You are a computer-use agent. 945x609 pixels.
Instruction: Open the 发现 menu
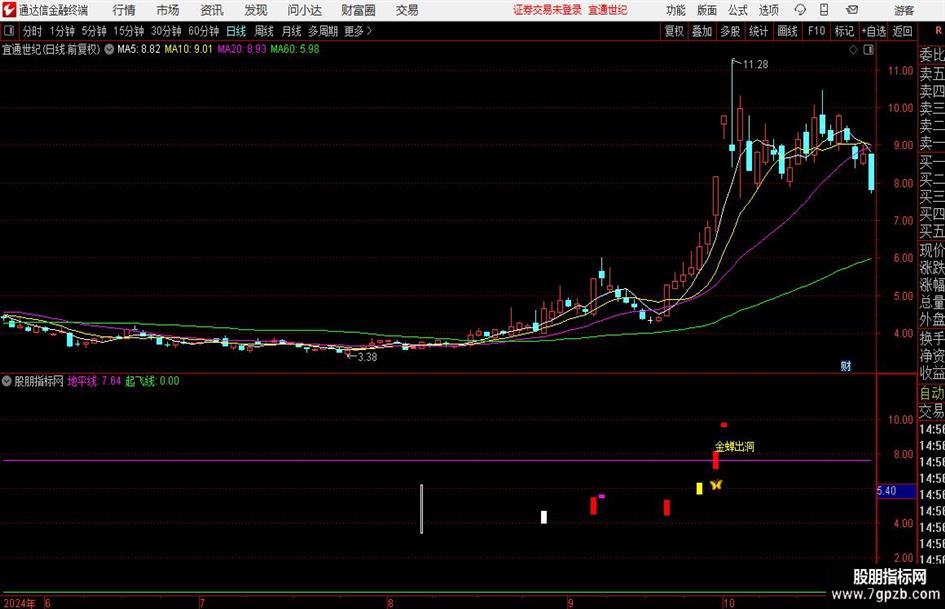pyautogui.click(x=256, y=10)
